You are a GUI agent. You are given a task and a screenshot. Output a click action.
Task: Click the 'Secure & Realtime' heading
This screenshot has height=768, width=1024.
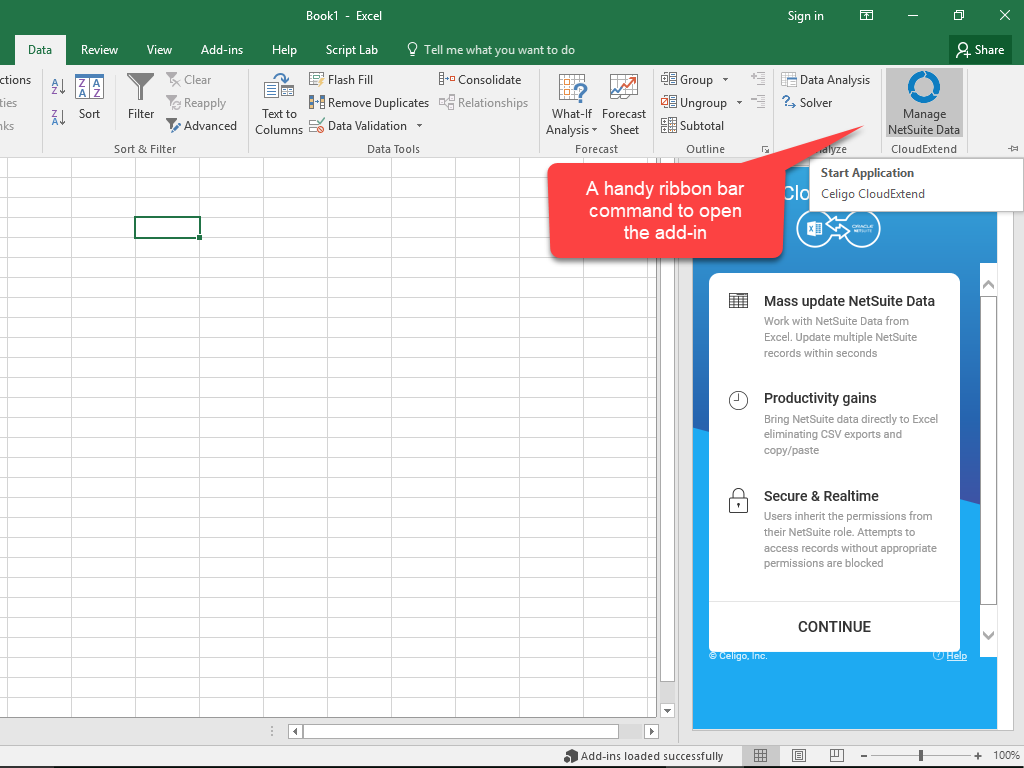pos(822,496)
